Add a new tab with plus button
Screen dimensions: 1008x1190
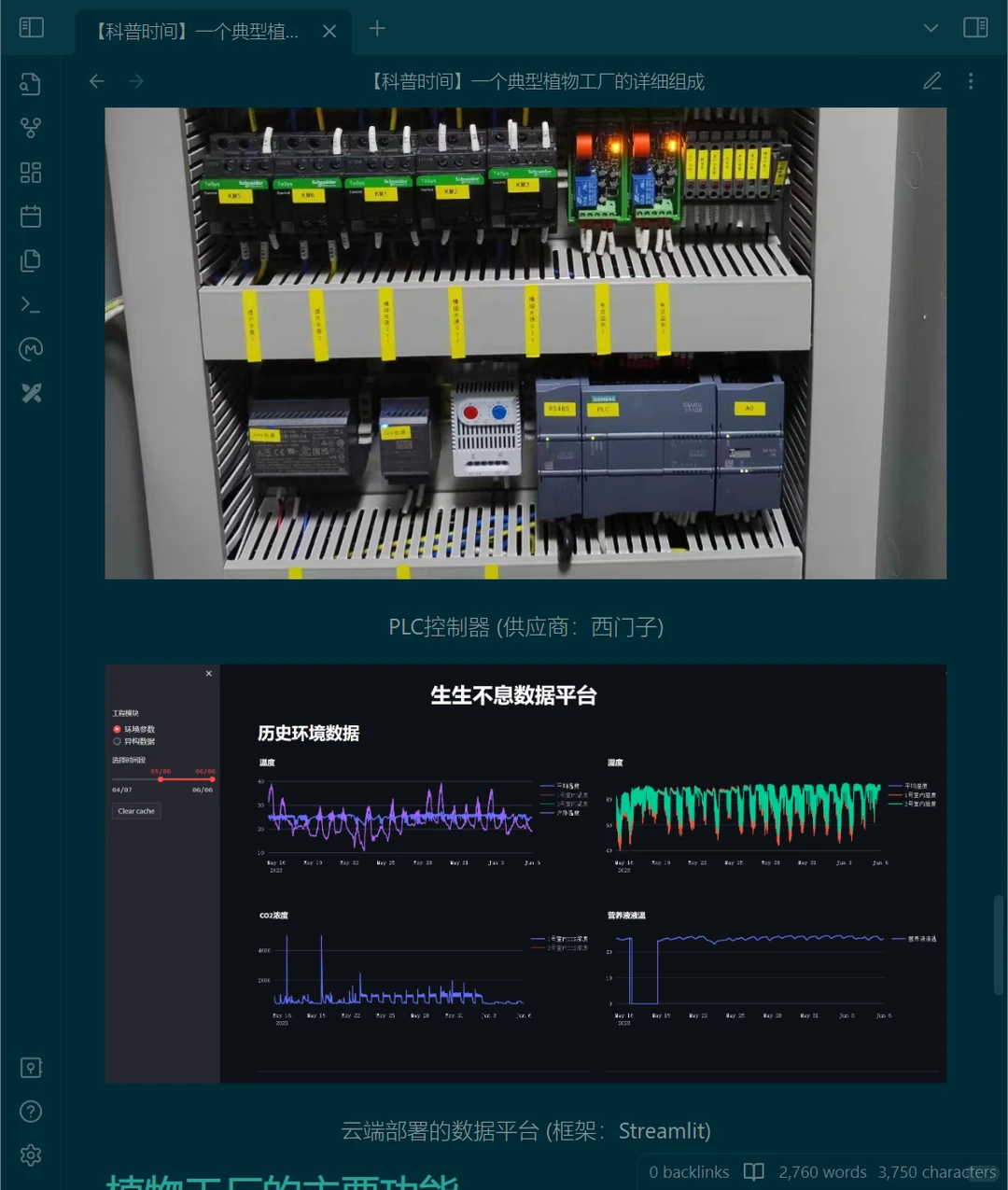[x=377, y=28]
